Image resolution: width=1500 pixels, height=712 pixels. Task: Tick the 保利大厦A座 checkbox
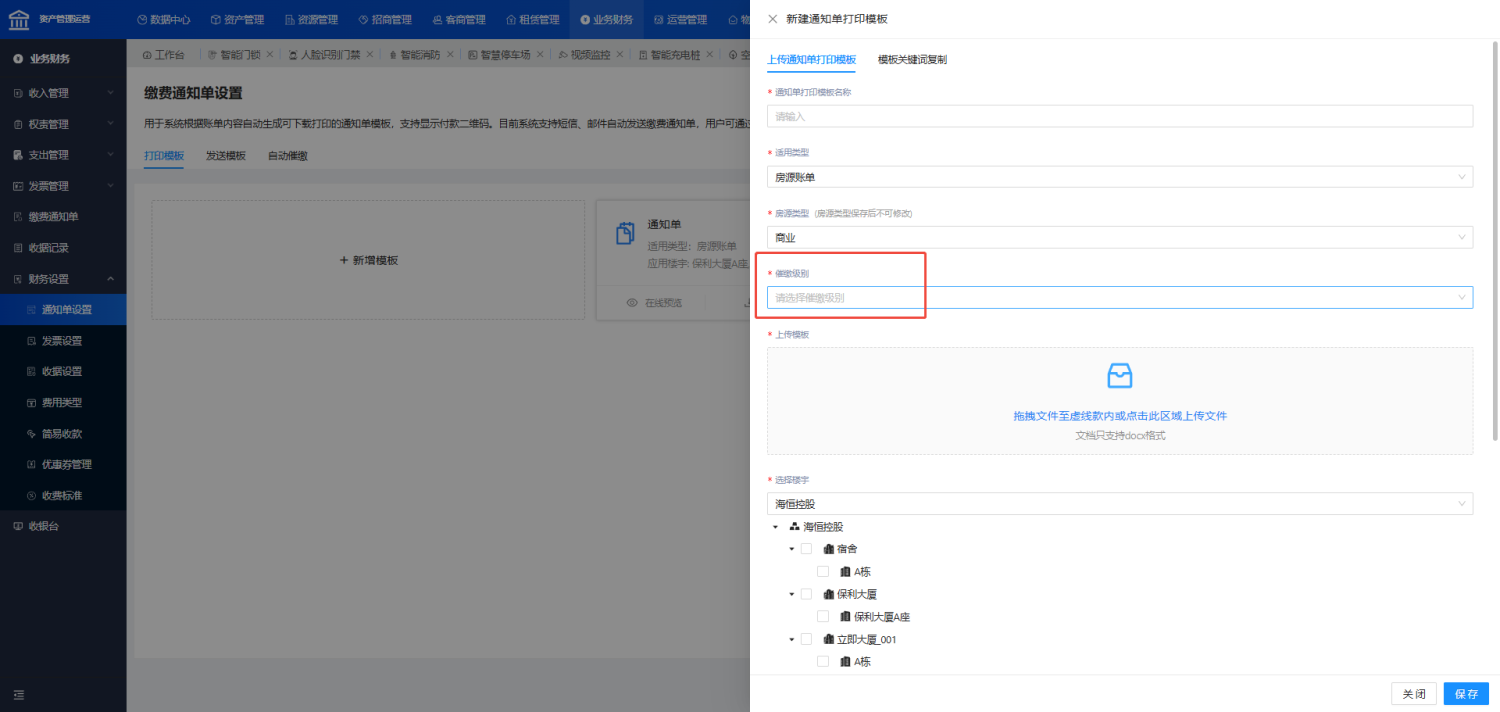tap(823, 617)
